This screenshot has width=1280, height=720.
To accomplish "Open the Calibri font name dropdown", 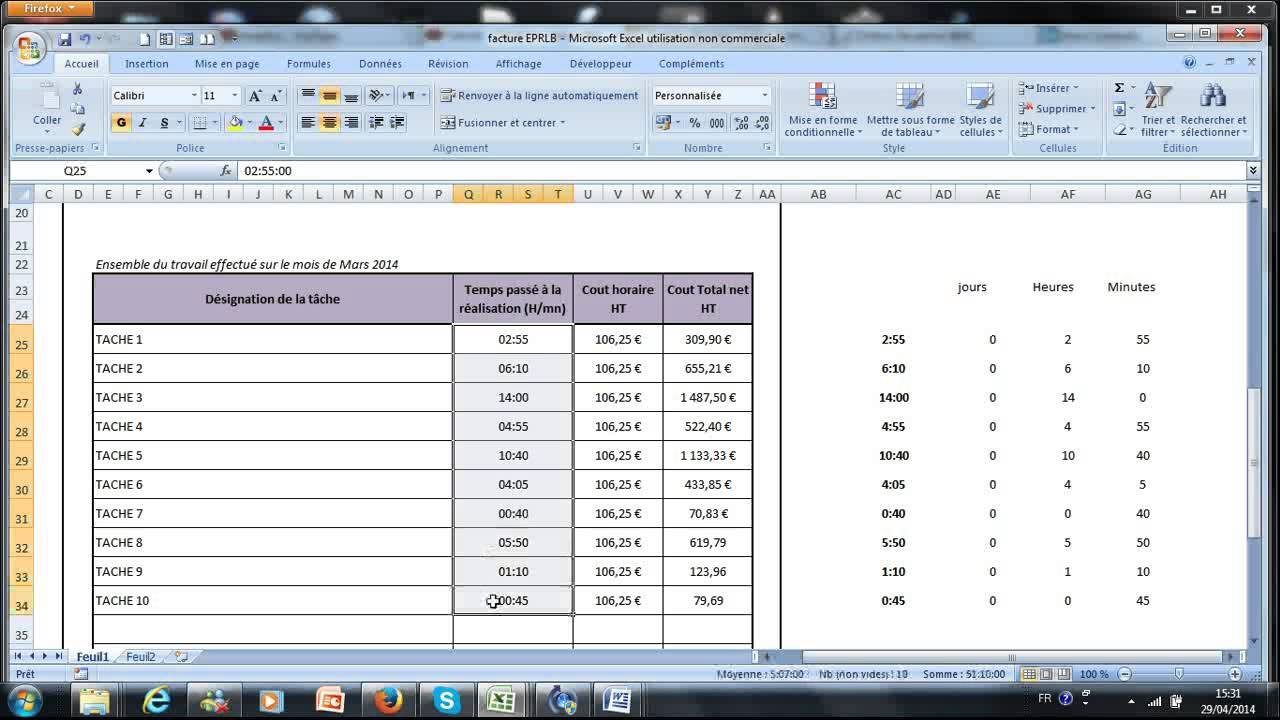I will pos(195,96).
